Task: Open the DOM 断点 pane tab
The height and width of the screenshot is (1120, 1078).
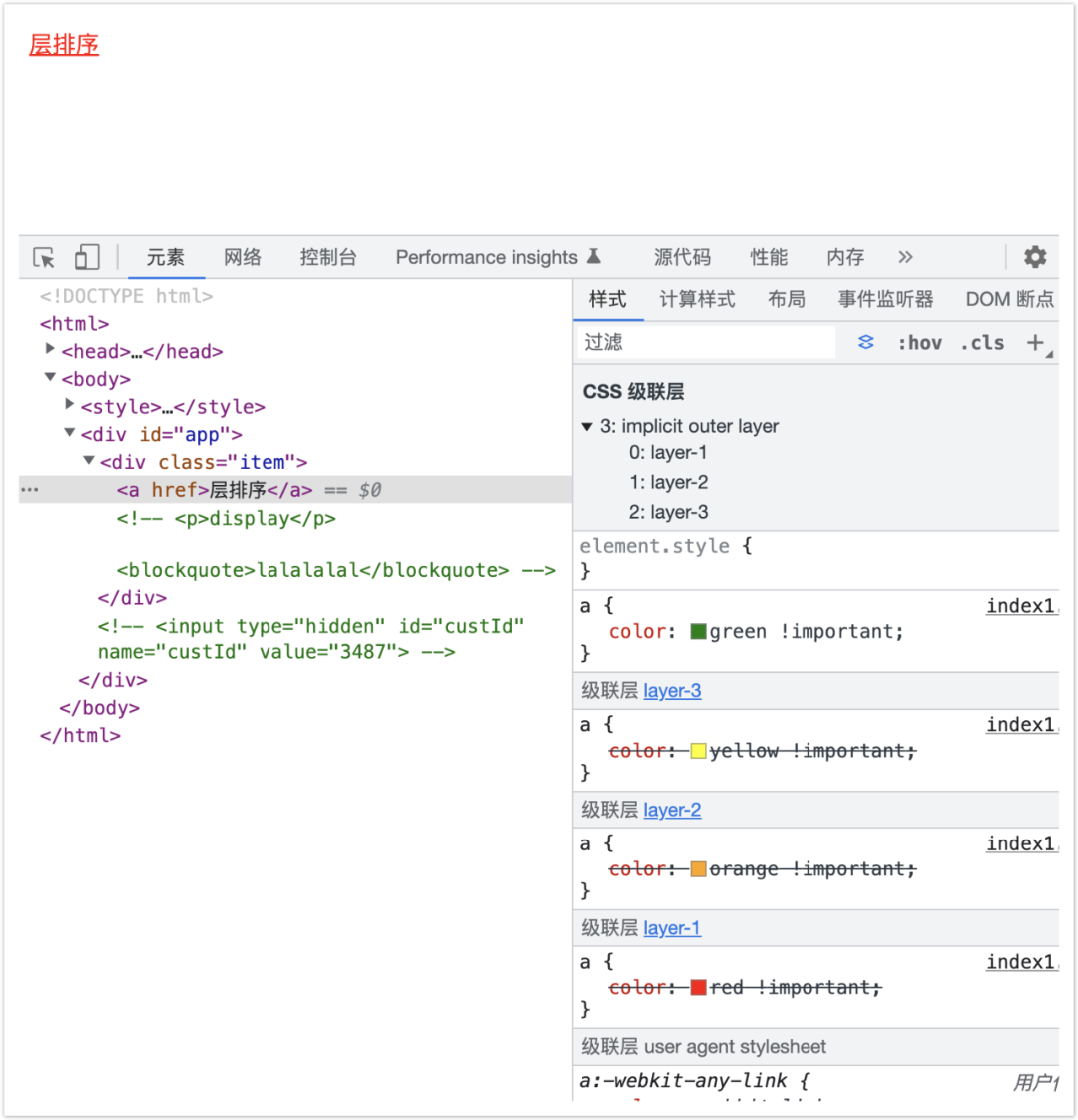Action: pyautogui.click(x=1009, y=299)
